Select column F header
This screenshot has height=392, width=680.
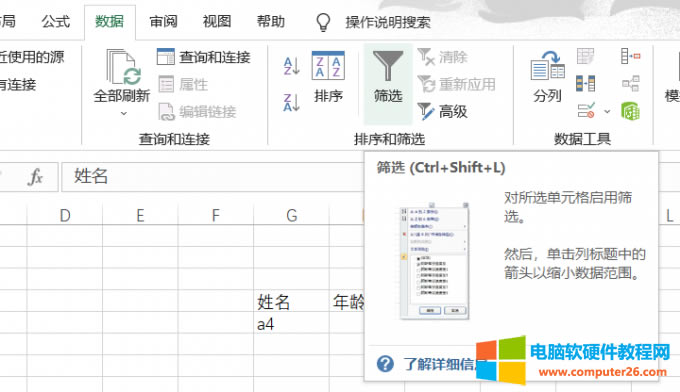tap(216, 215)
